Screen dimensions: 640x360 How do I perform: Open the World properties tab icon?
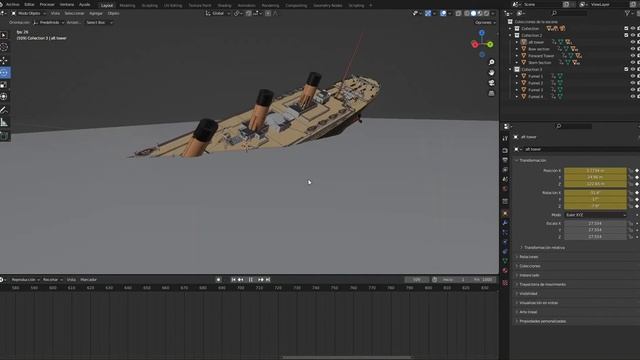pyautogui.click(x=505, y=189)
